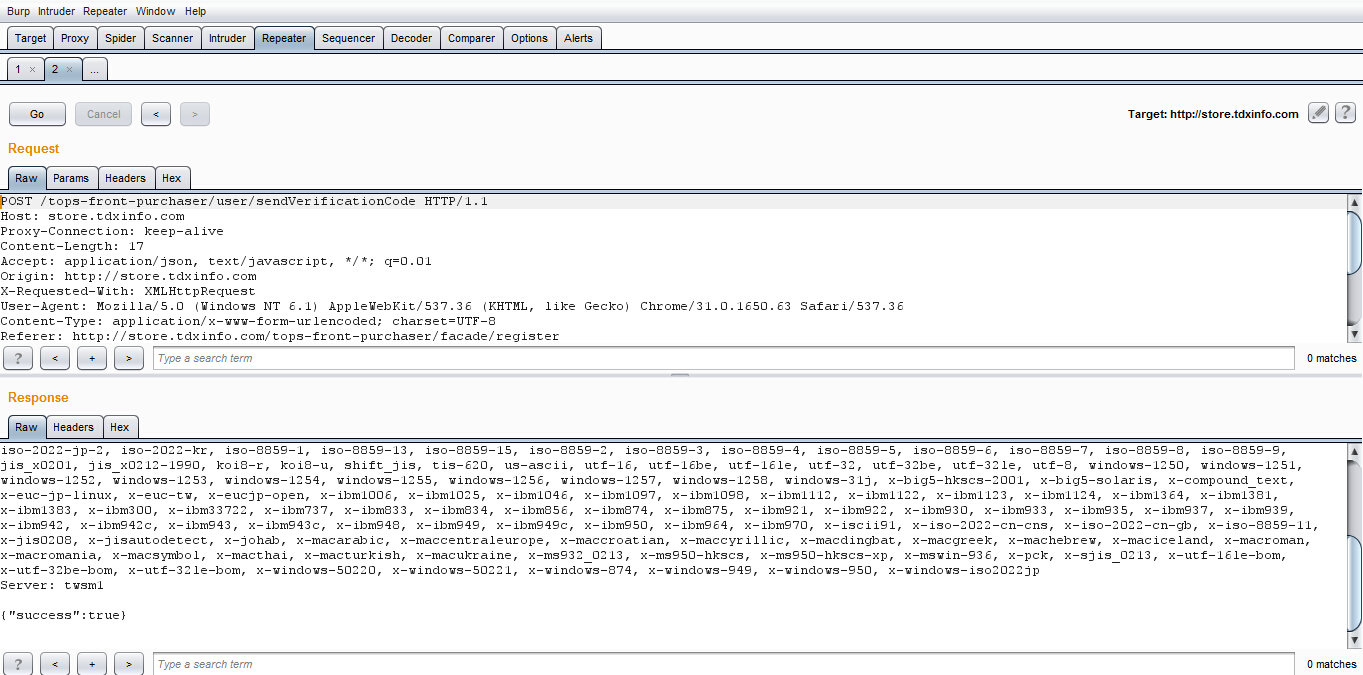Open the Repeater menu
This screenshot has height=675, width=1363.
[105, 11]
